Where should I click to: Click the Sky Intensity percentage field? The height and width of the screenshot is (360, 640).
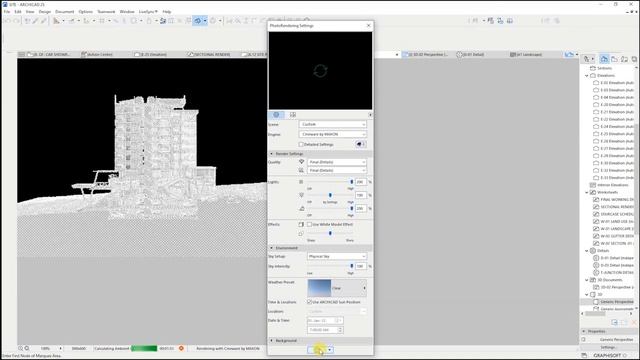click(x=361, y=266)
